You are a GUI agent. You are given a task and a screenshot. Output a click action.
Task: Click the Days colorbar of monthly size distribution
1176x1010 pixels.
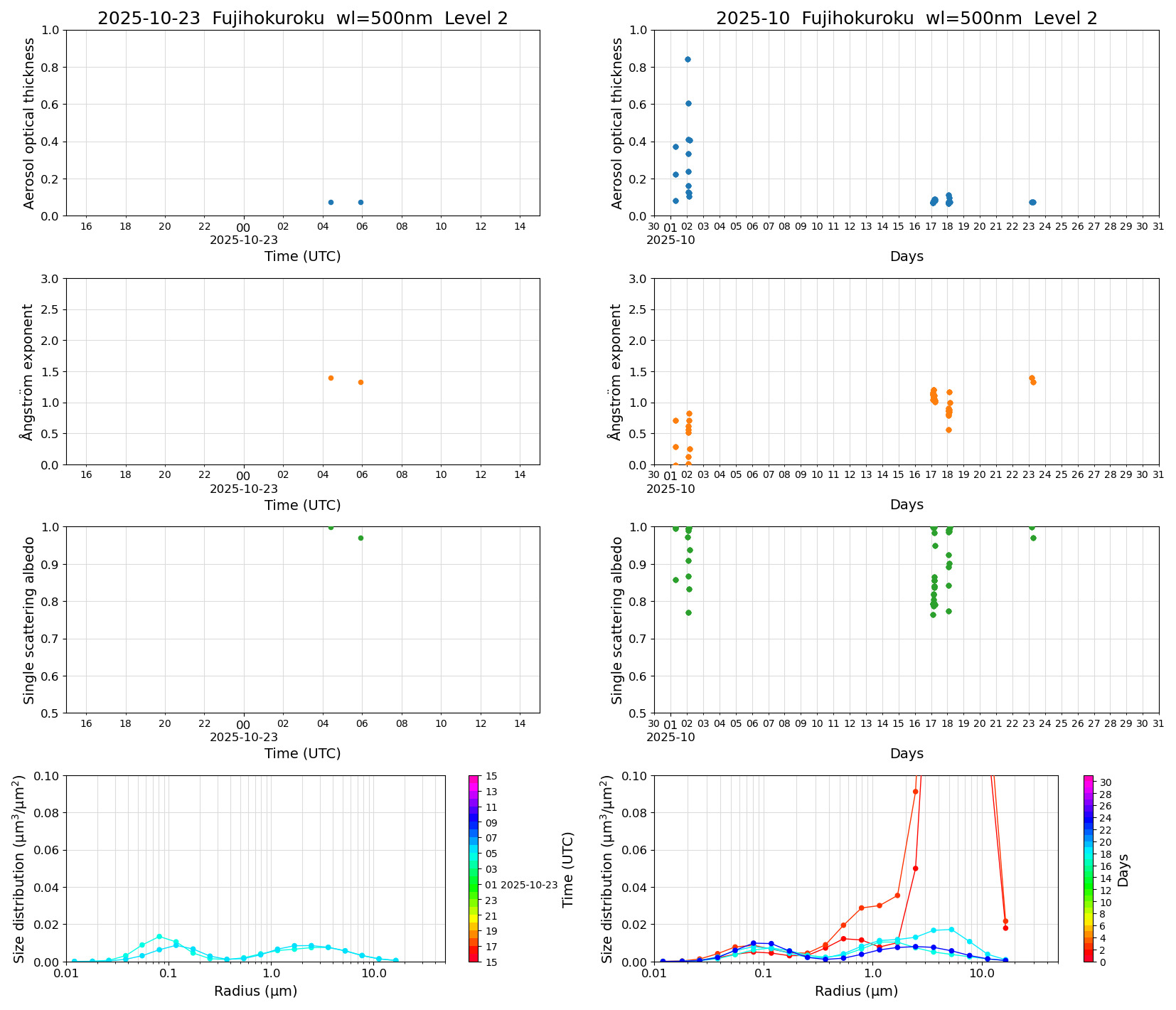coord(1089,868)
